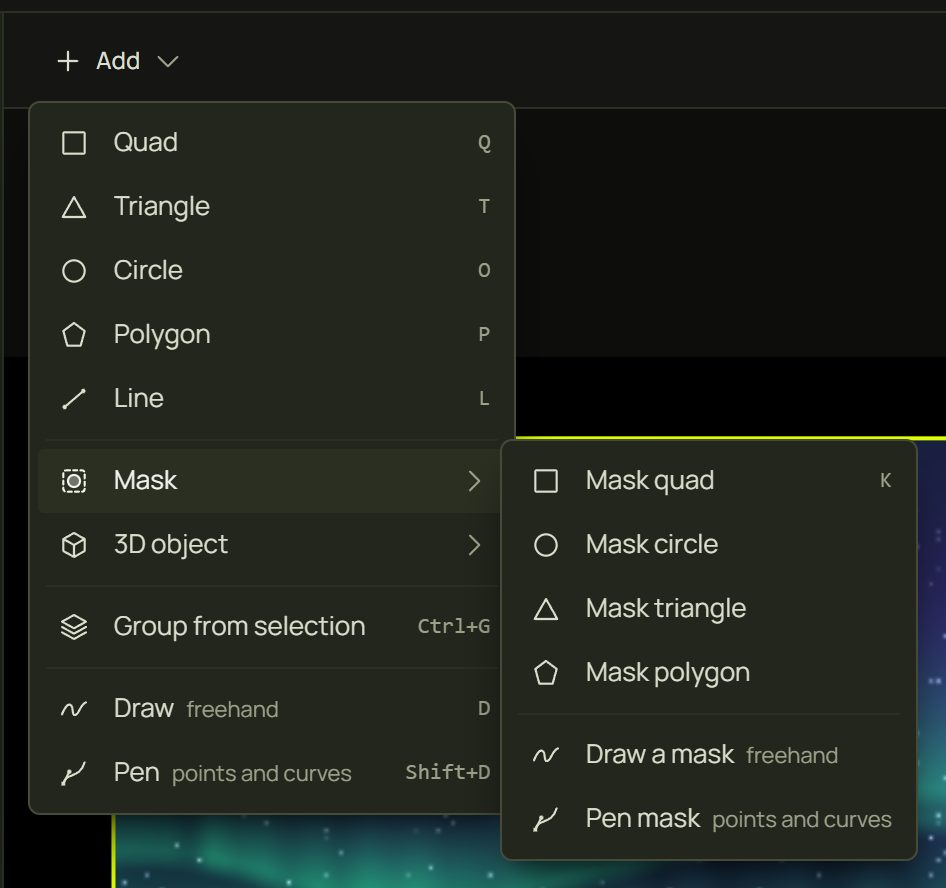Click the Add button label
Screen dimensions: 946x888
coord(118,61)
